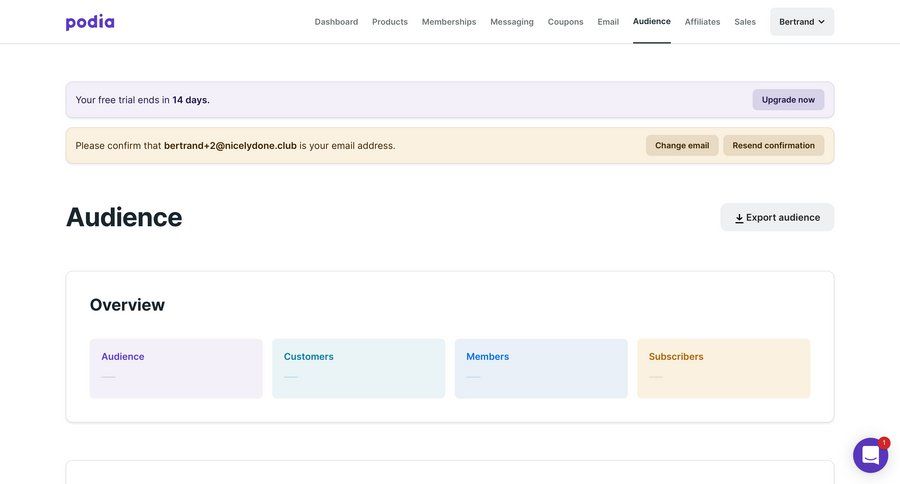The height and width of the screenshot is (484, 900).
Task: Click the Overview heading
Action: [x=127, y=305]
